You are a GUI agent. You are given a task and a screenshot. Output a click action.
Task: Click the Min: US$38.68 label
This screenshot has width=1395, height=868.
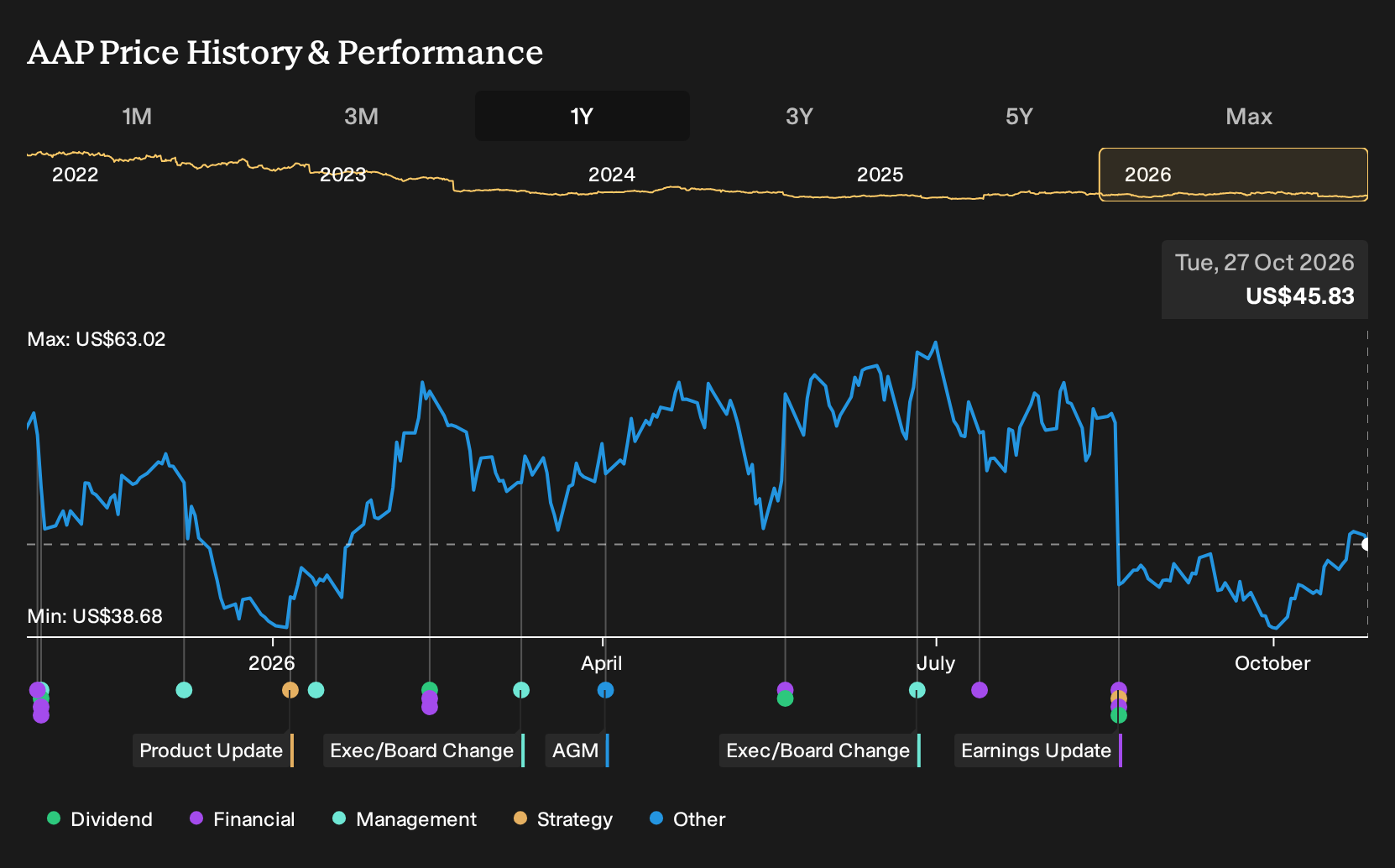[95, 616]
